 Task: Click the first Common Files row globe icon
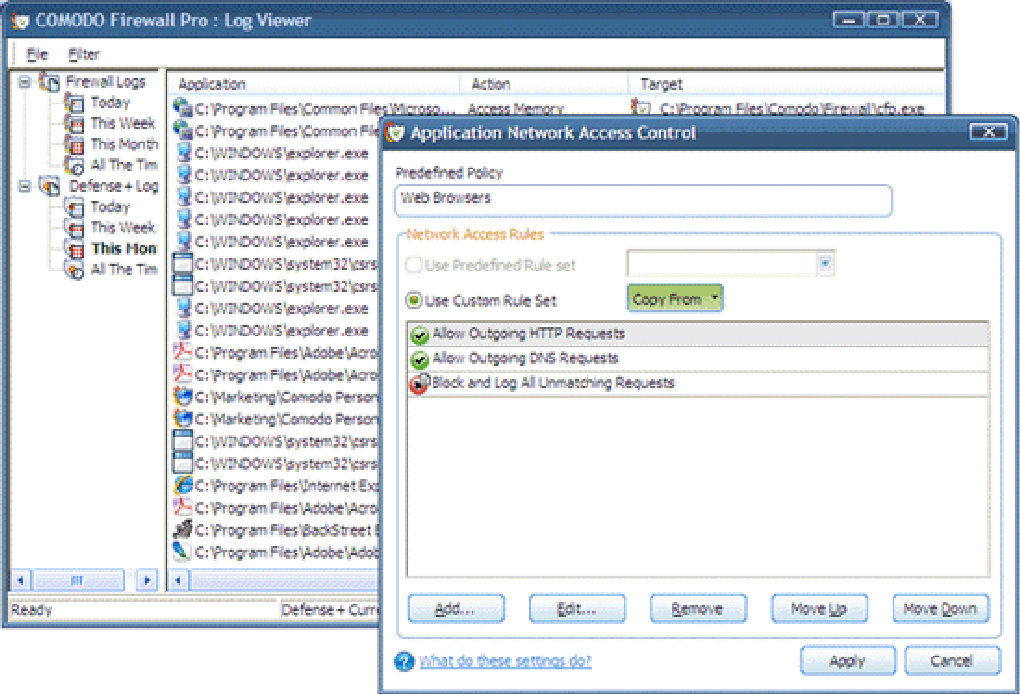(x=183, y=107)
